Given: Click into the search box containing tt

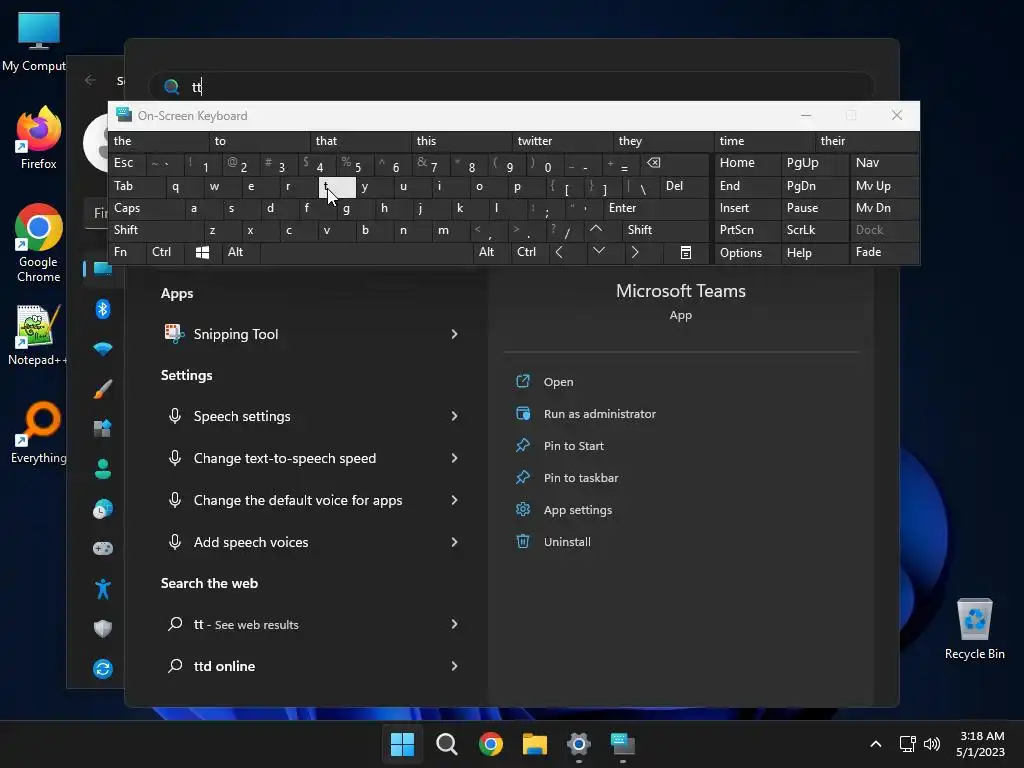Looking at the screenshot, I should (x=511, y=86).
